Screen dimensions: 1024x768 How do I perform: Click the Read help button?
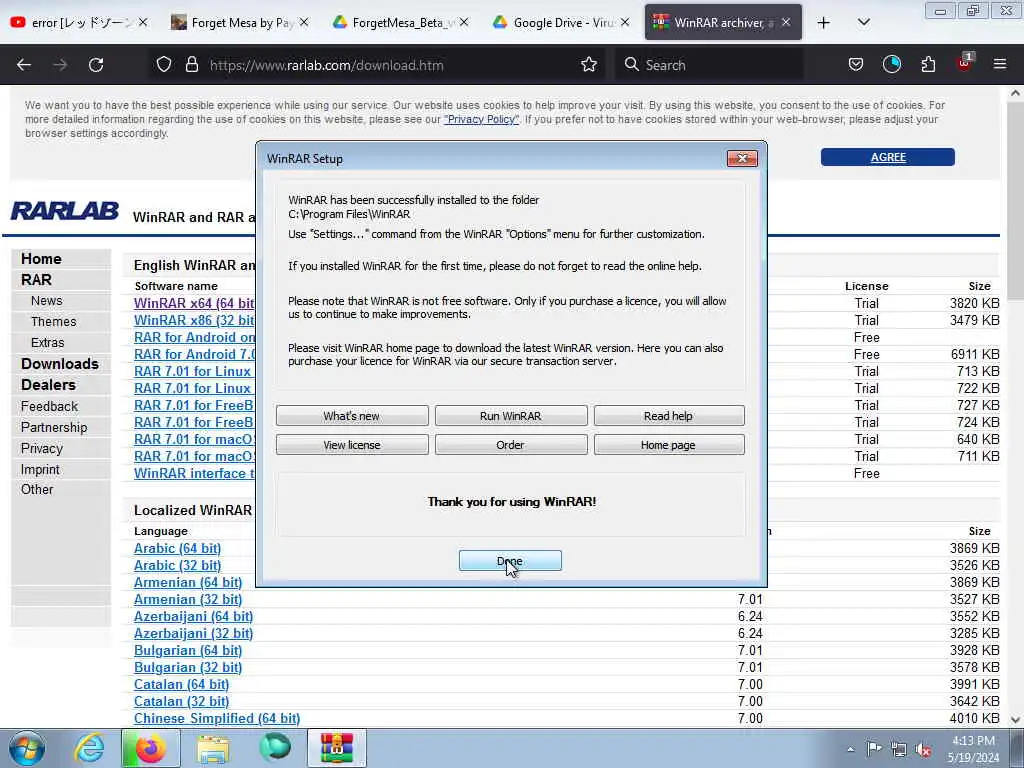tap(669, 416)
